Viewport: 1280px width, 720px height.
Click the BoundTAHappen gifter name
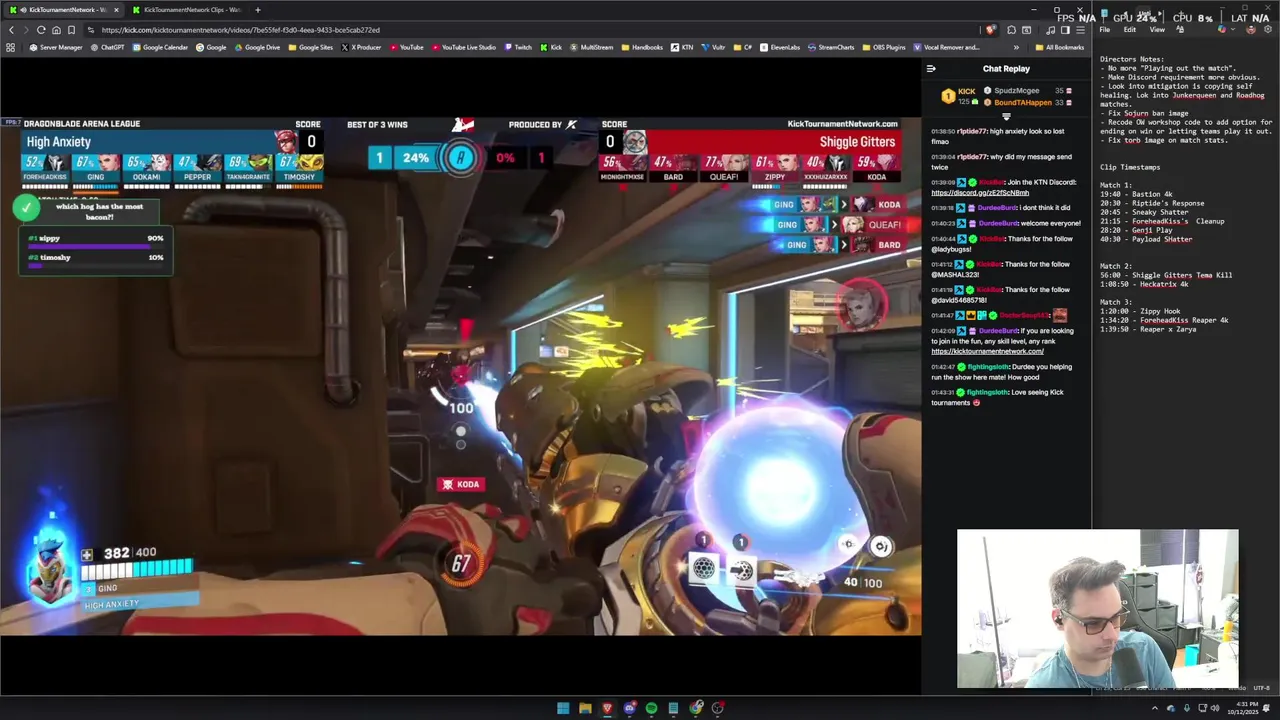coord(1023,103)
